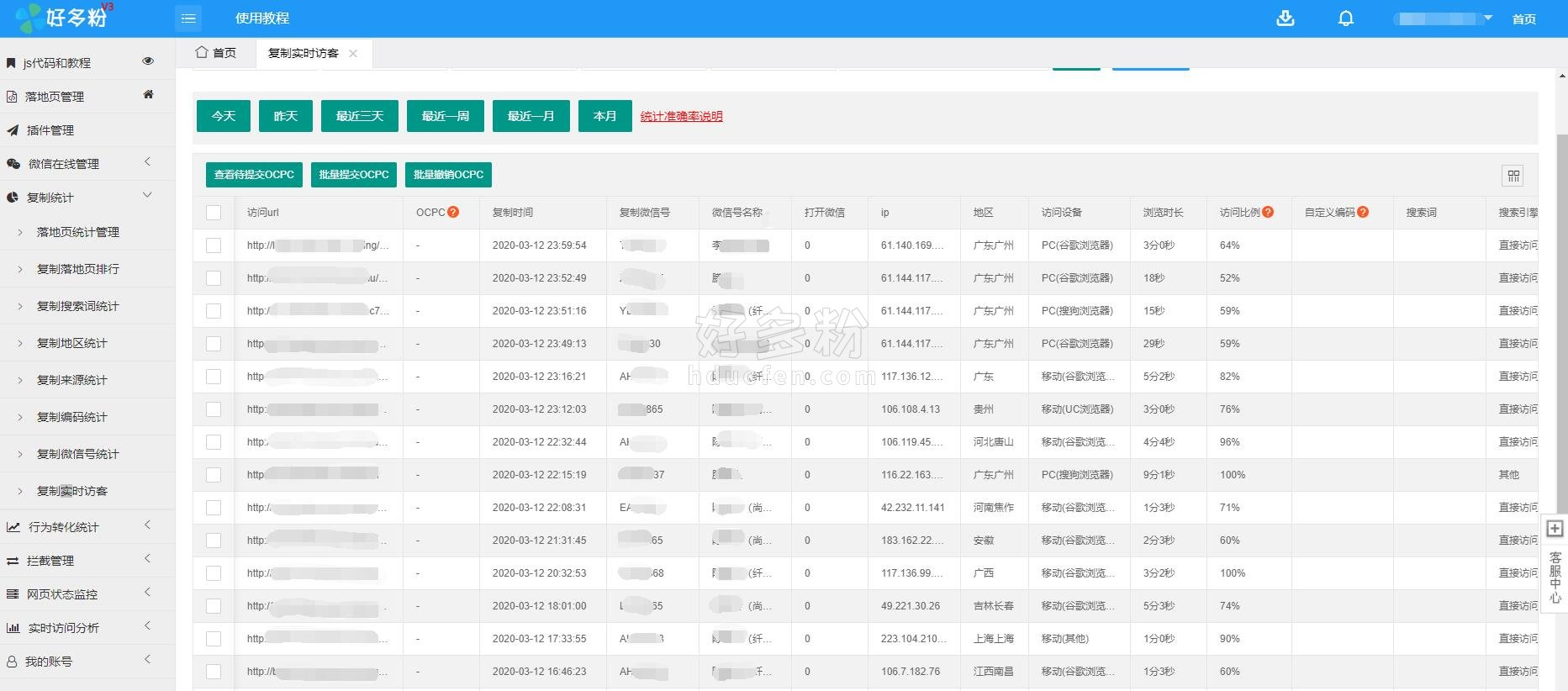Open the user account dropdown arrow
Screen dimensions: 1568x691
click(1488, 18)
